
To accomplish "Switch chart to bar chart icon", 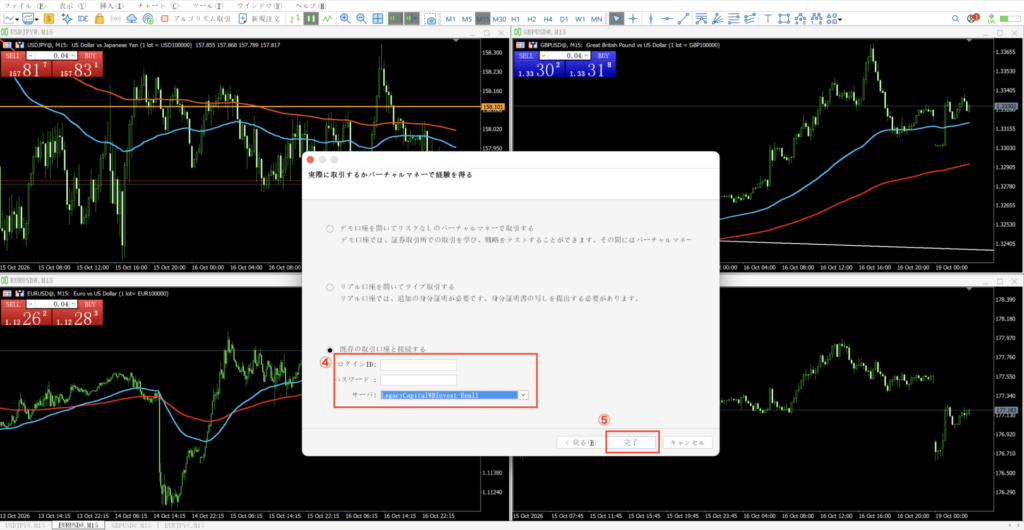I will point(295,19).
